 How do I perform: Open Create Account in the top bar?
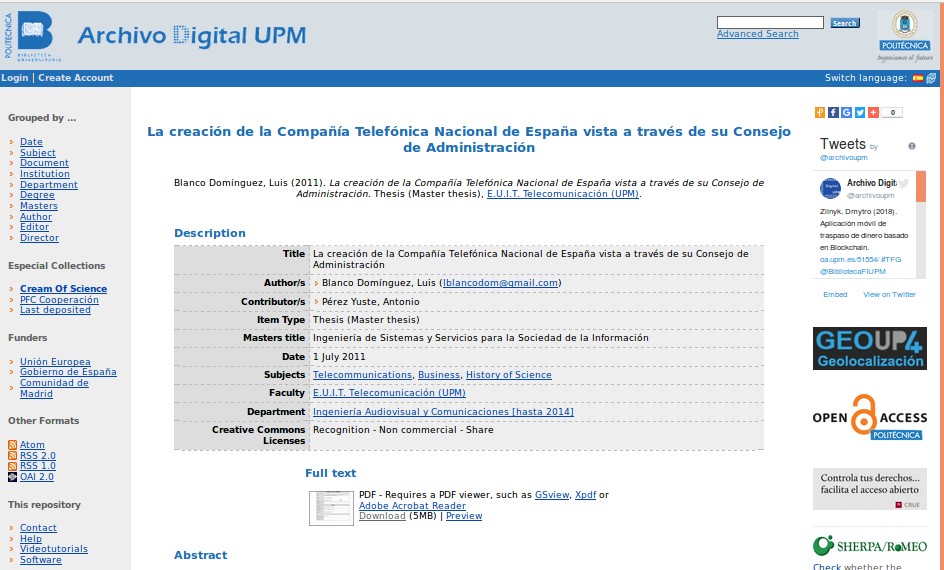(76, 78)
